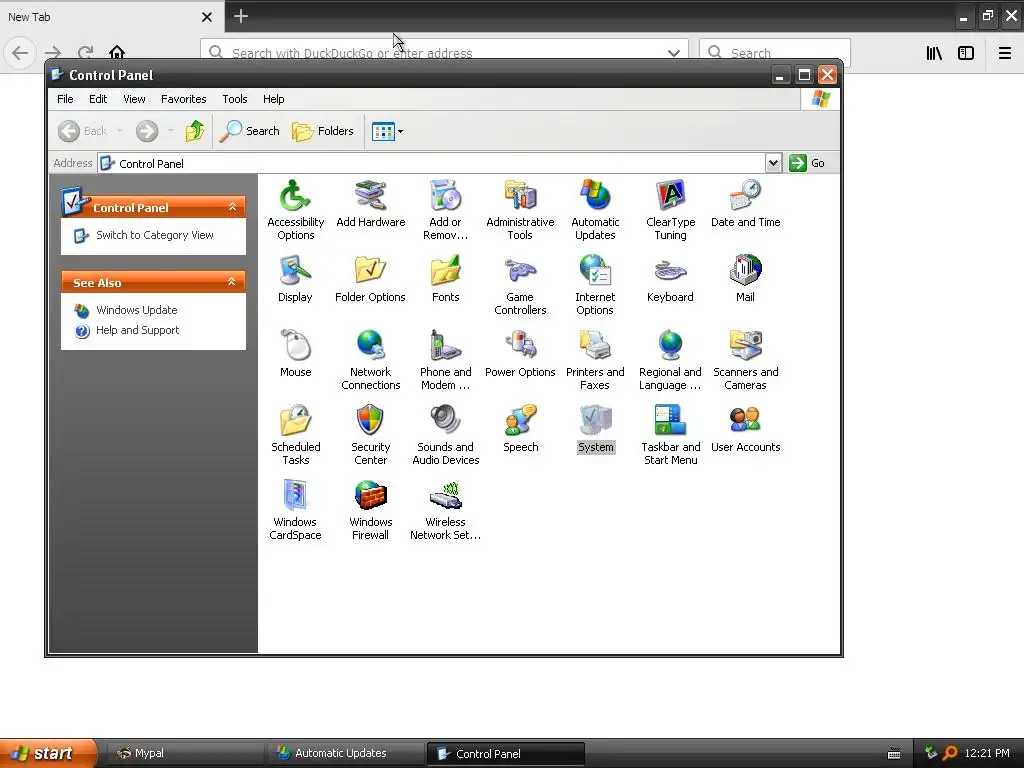Switch to Automatic Updates taskbar button
This screenshot has height=768, width=1024.
pos(345,754)
